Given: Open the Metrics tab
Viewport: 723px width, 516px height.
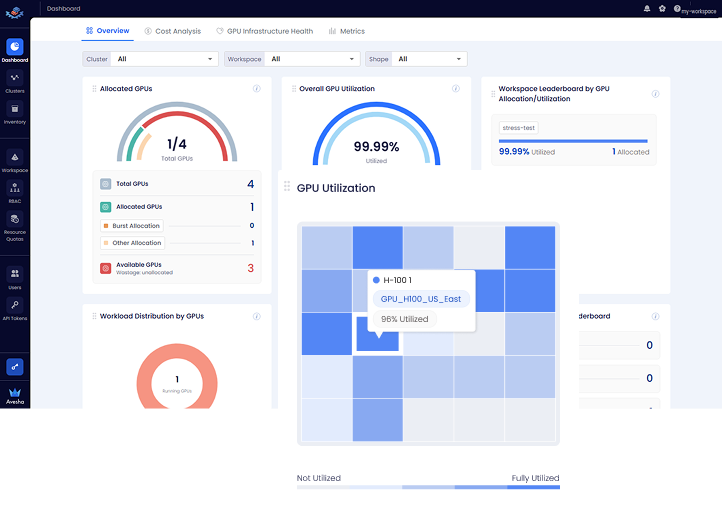Looking at the screenshot, I should pos(346,31).
